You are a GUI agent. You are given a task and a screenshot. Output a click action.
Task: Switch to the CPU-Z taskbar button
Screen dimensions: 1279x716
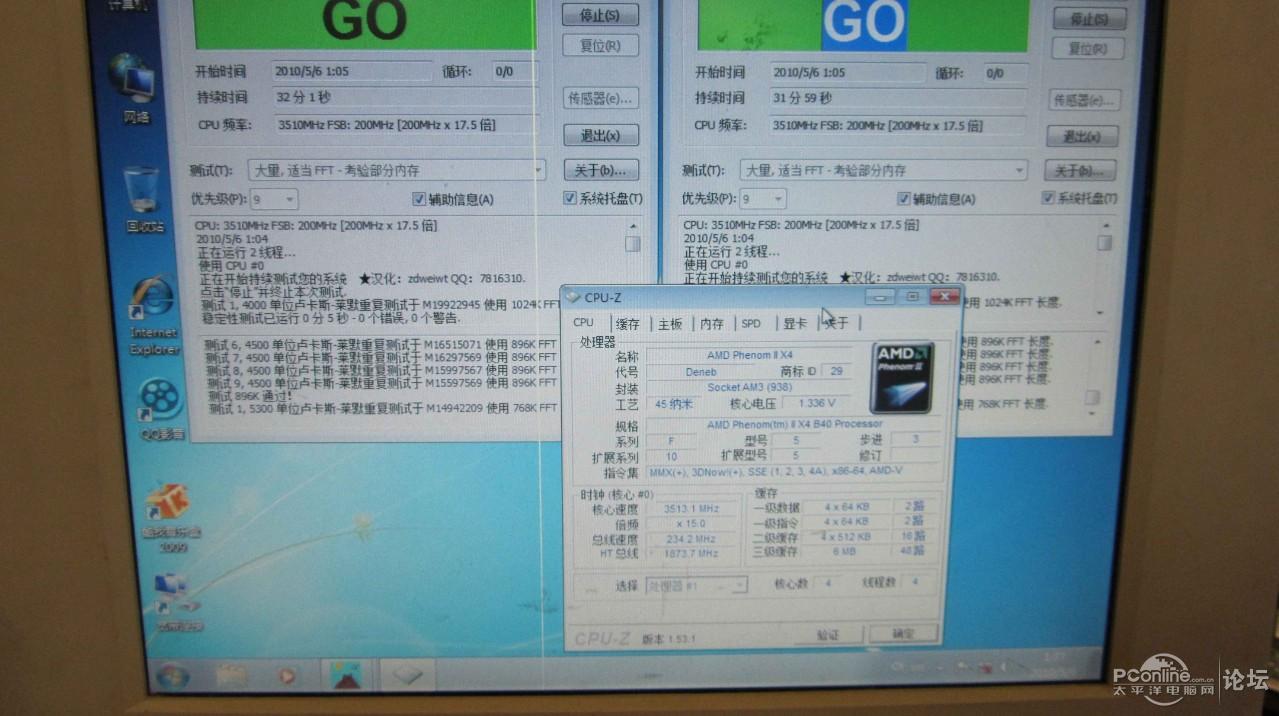(408, 675)
